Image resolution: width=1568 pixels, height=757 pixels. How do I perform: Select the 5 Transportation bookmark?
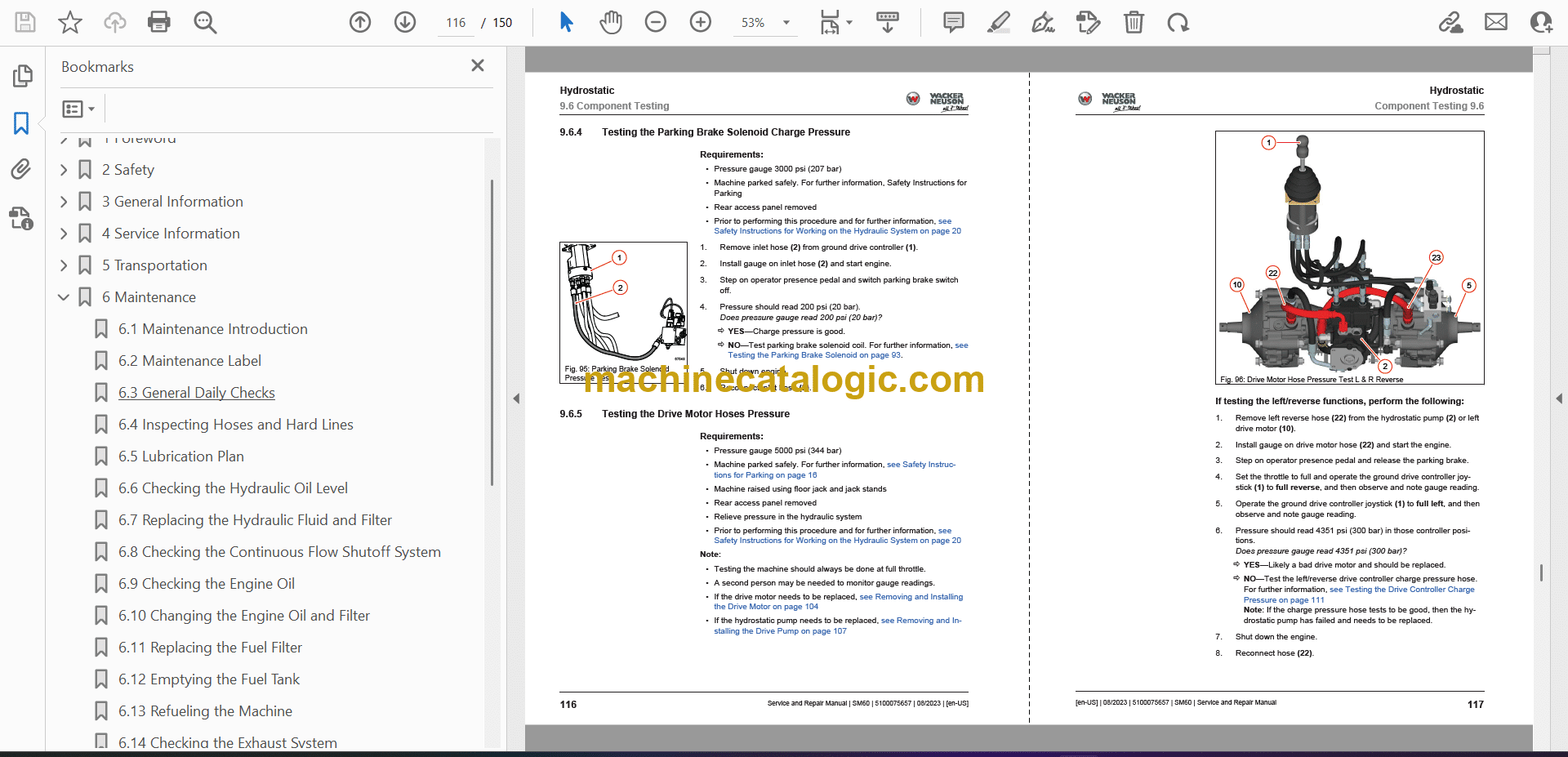click(x=154, y=265)
